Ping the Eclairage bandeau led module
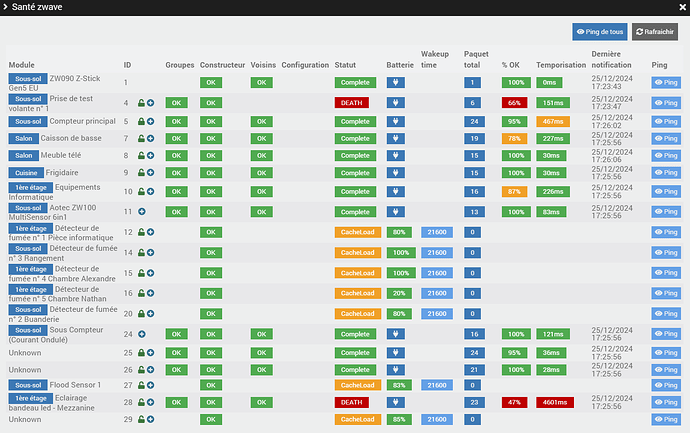Image resolution: width=690 pixels, height=433 pixels. (665, 402)
